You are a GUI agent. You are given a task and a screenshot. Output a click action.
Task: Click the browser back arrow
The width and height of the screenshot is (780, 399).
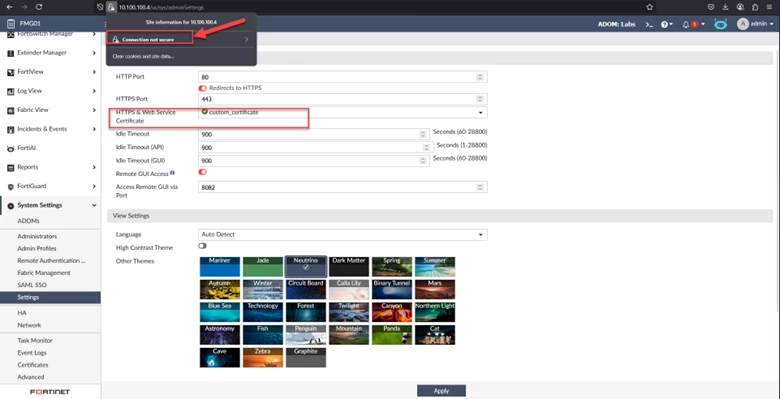pyautogui.click(x=9, y=7)
